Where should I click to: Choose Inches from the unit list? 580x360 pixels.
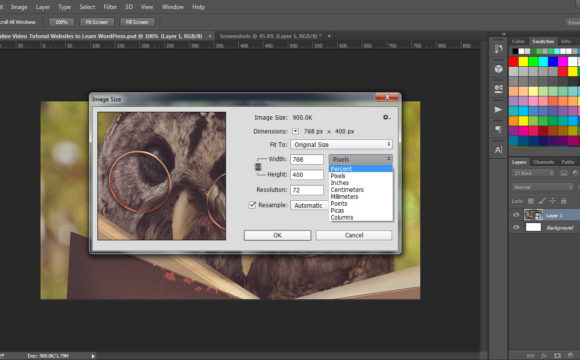361,183
